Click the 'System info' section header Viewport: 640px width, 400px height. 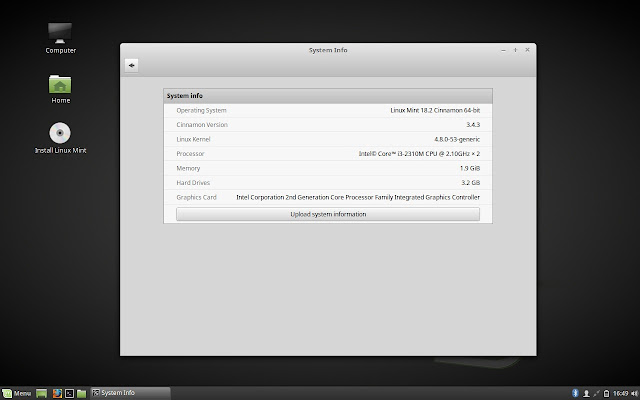(x=328, y=96)
